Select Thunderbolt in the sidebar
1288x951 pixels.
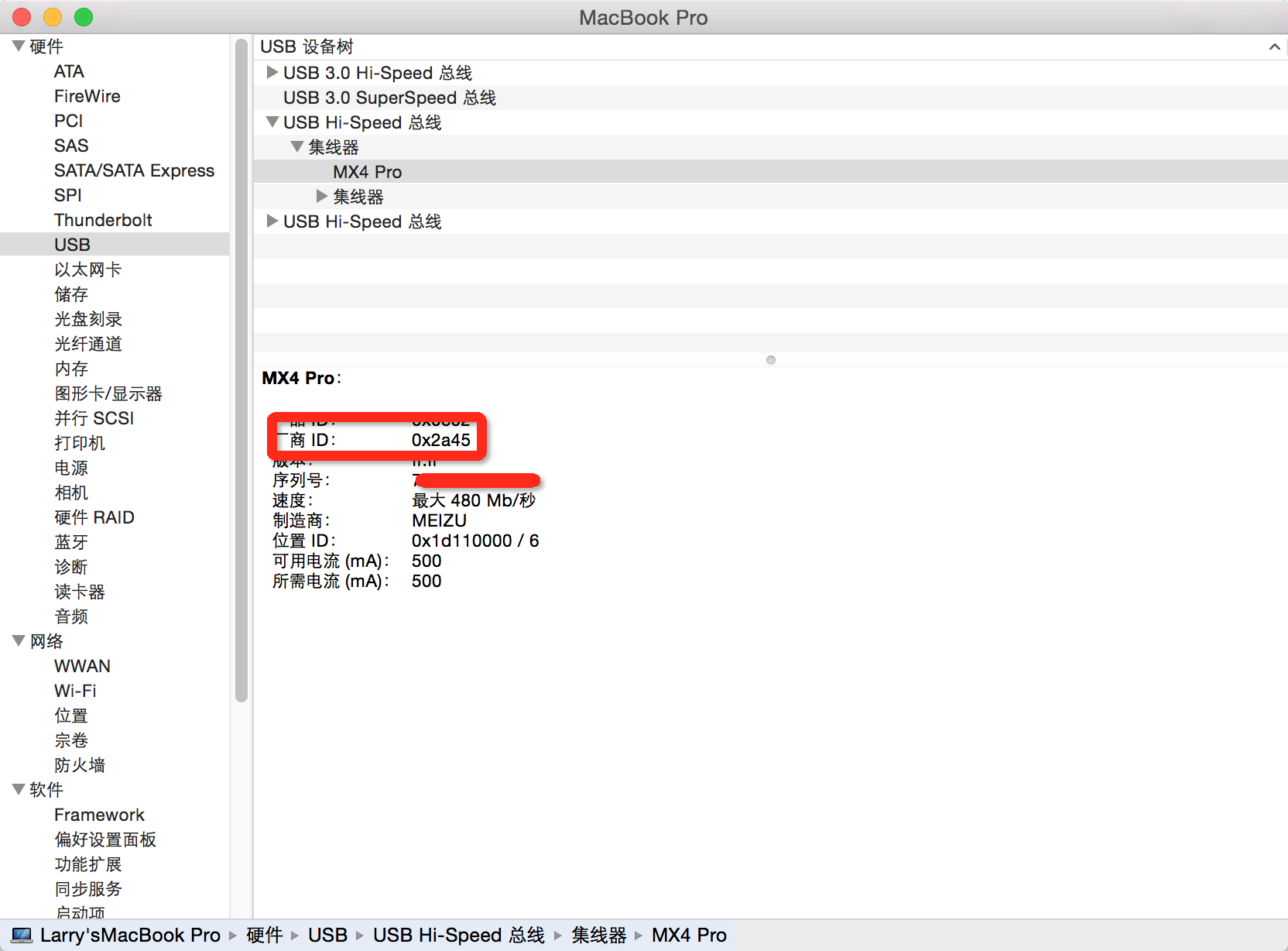(x=103, y=220)
